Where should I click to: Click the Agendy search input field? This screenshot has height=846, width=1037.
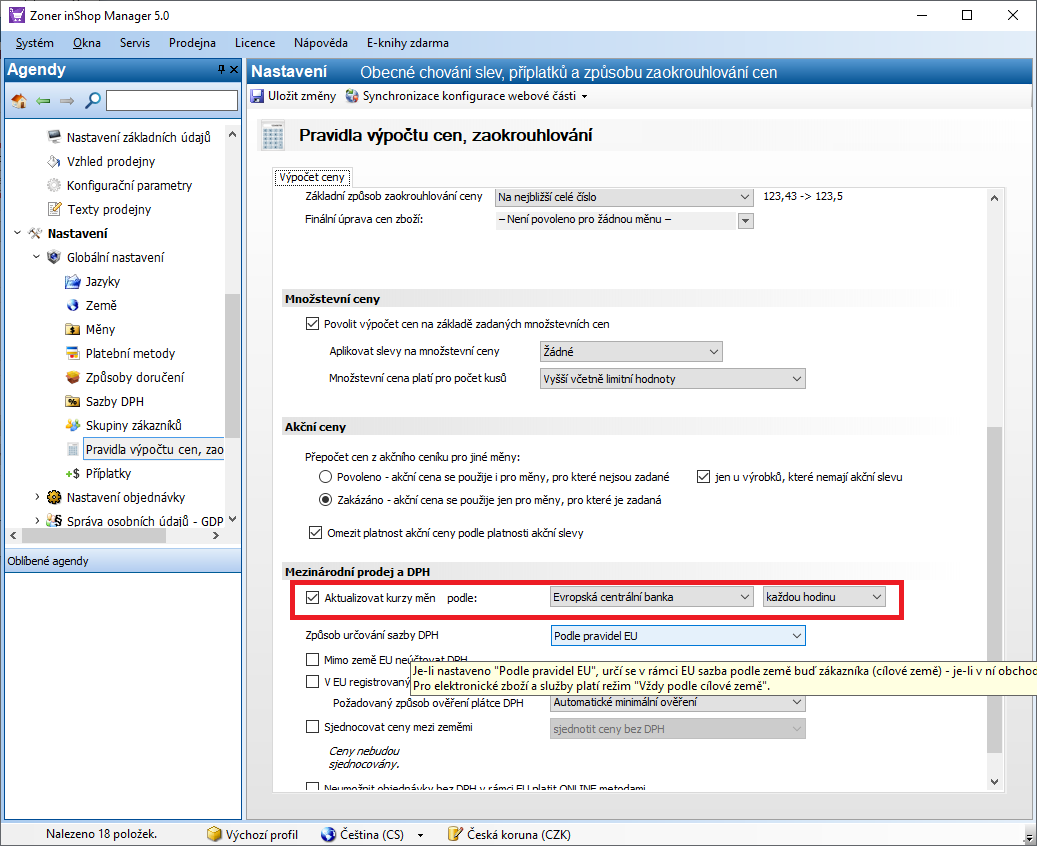172,100
